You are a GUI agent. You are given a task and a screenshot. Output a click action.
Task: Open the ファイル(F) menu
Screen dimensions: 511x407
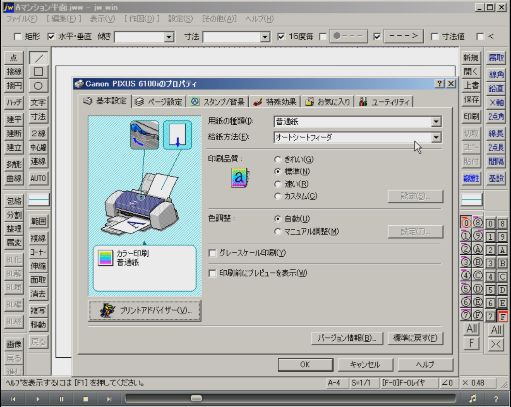(22, 19)
